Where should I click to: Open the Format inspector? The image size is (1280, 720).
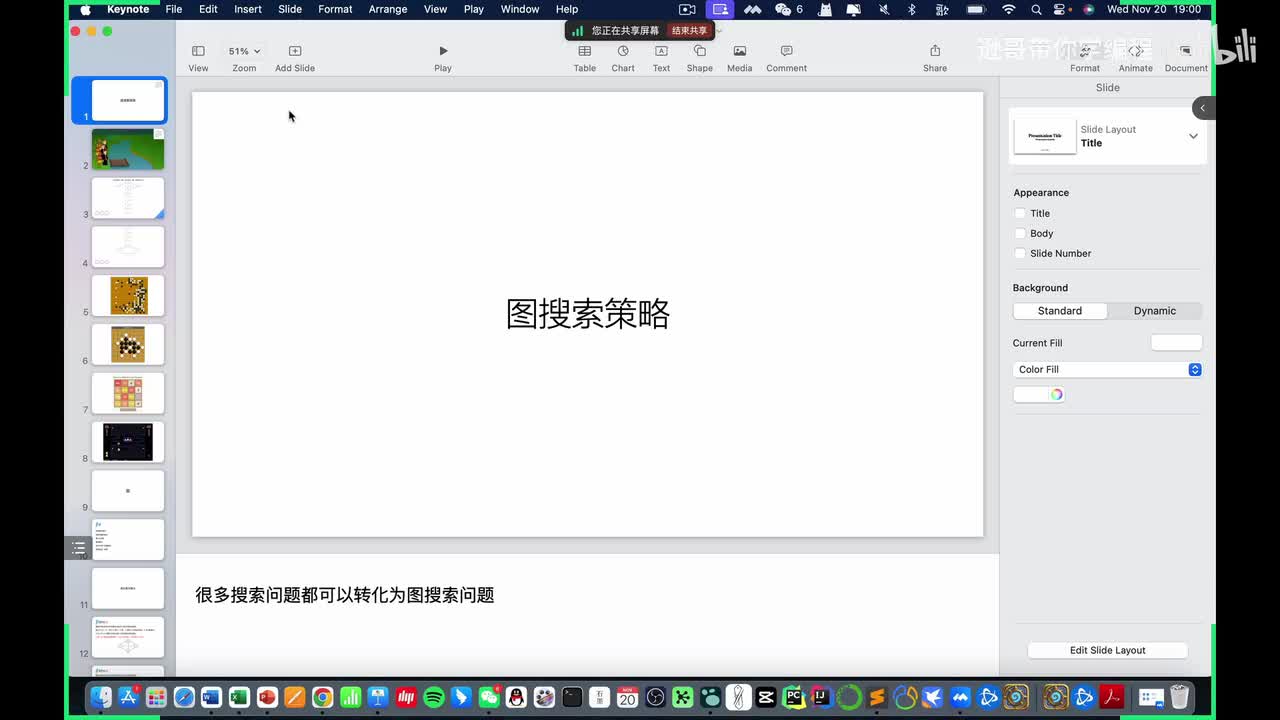[x=1085, y=51]
